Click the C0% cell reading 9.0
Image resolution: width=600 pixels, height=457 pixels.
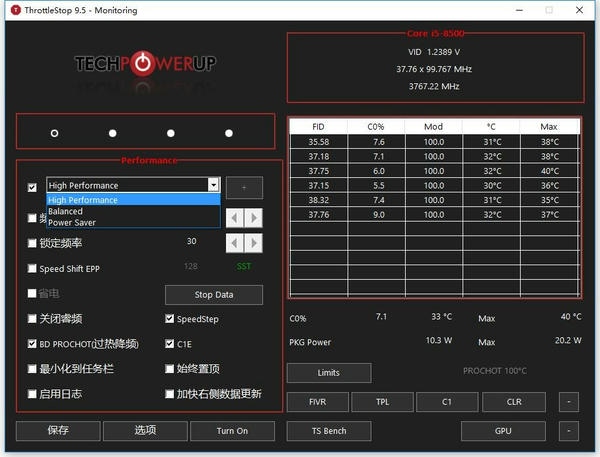(378, 215)
